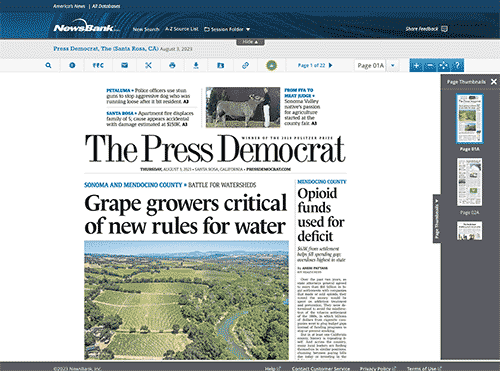Download the page using download icon
This screenshot has width=500, height=371.
click(x=196, y=65)
